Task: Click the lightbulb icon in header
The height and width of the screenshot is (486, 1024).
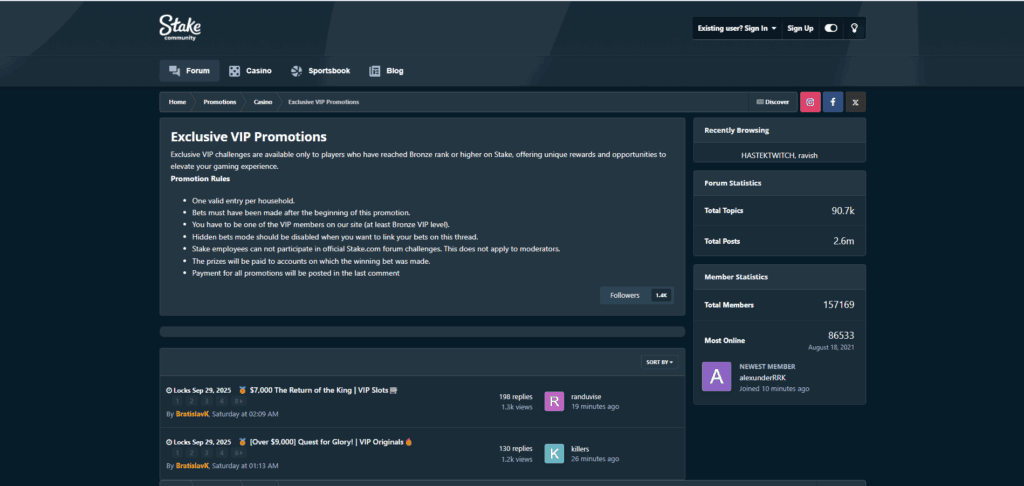Action: (x=854, y=29)
